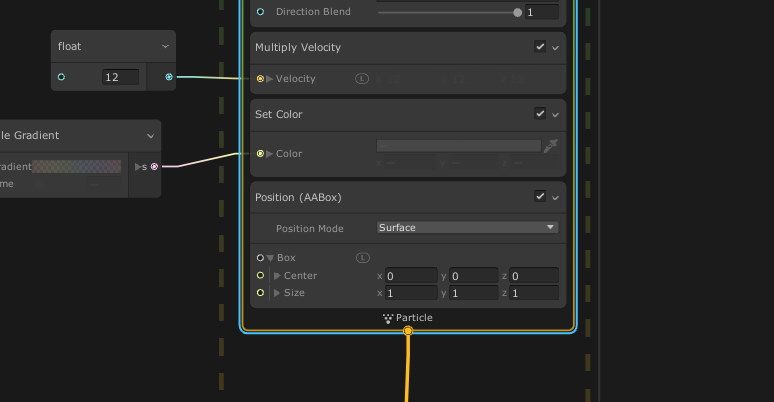Toggle the Position (AABox) block checkbox
The image size is (774, 402).
[x=540, y=197]
